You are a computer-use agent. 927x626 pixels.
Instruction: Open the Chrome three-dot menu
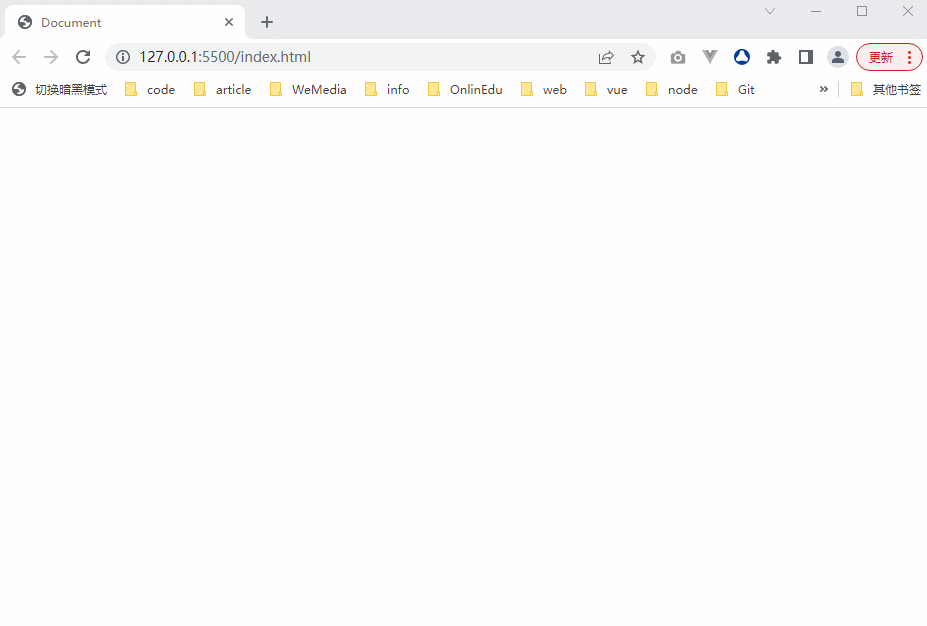pos(909,57)
